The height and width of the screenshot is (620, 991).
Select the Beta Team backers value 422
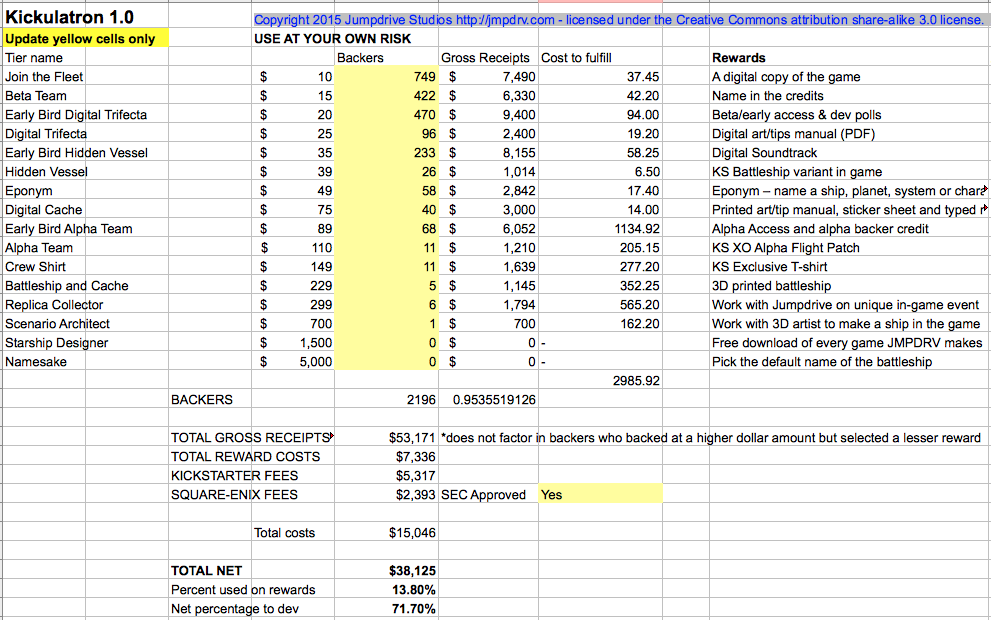pos(386,96)
